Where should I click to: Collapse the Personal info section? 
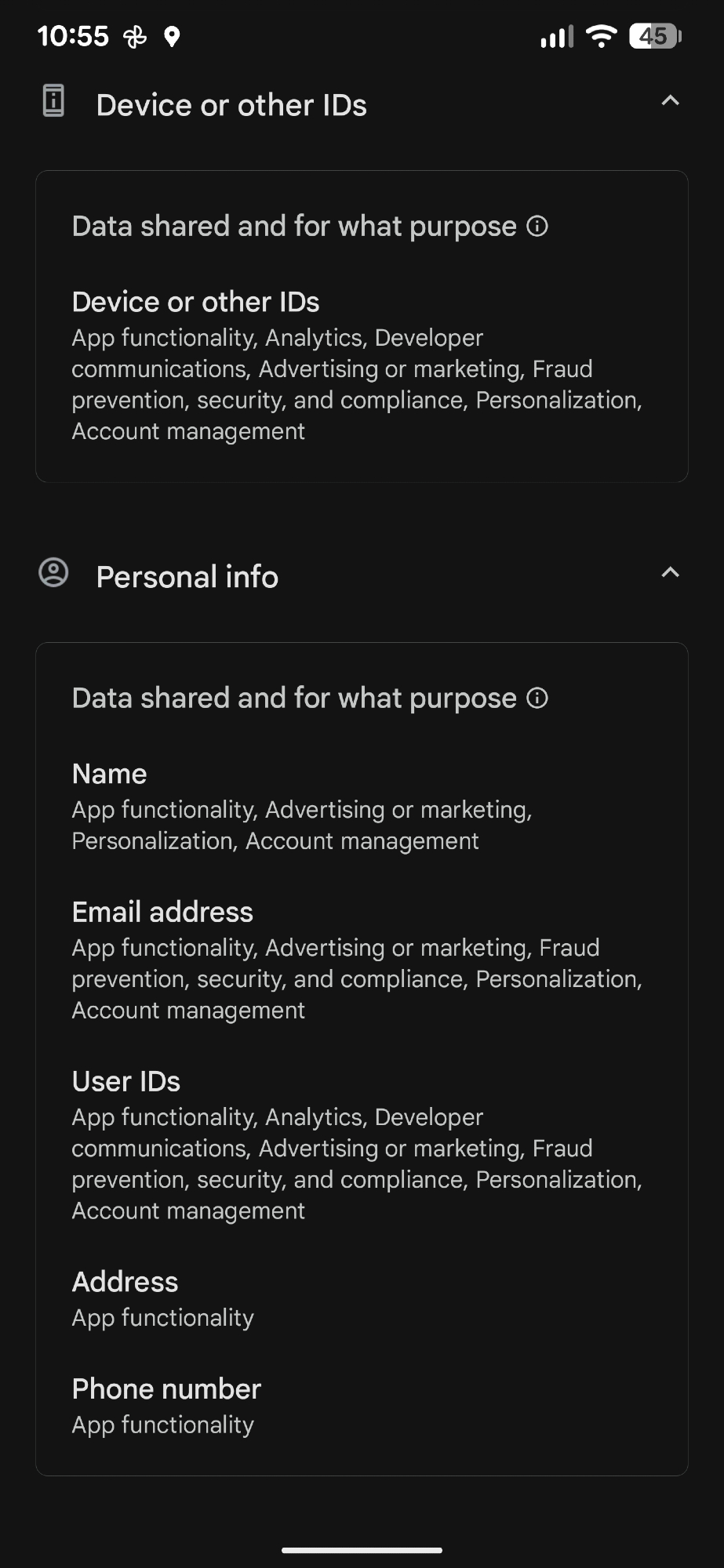pos(670,573)
